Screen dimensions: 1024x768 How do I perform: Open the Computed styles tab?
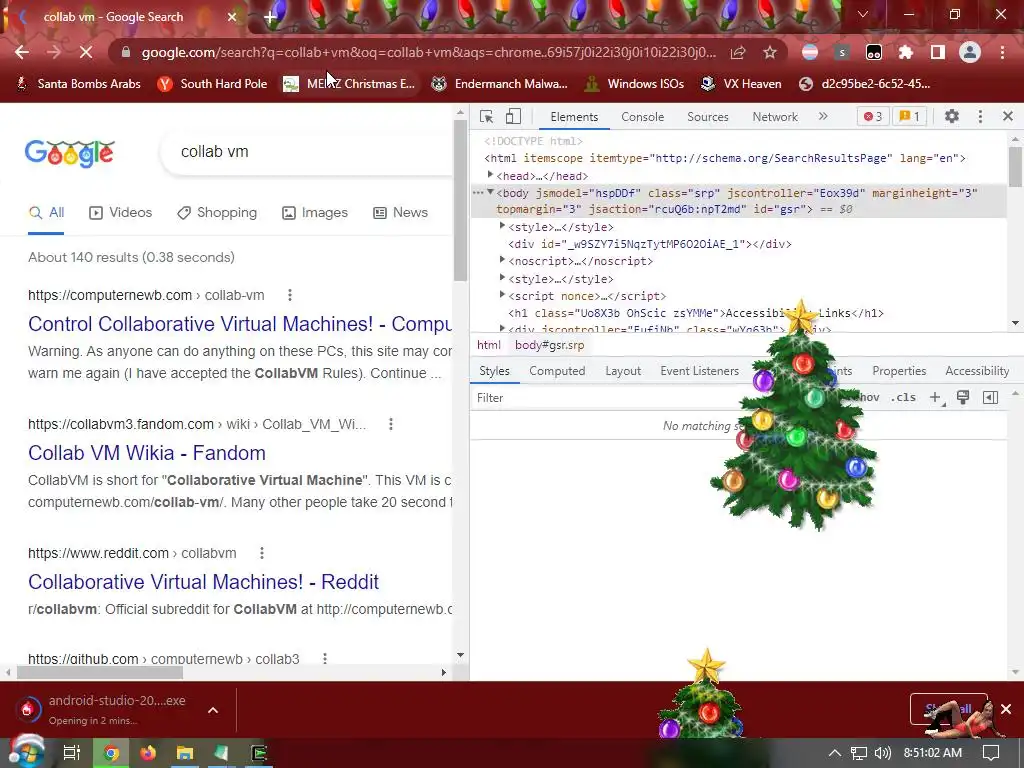(557, 371)
